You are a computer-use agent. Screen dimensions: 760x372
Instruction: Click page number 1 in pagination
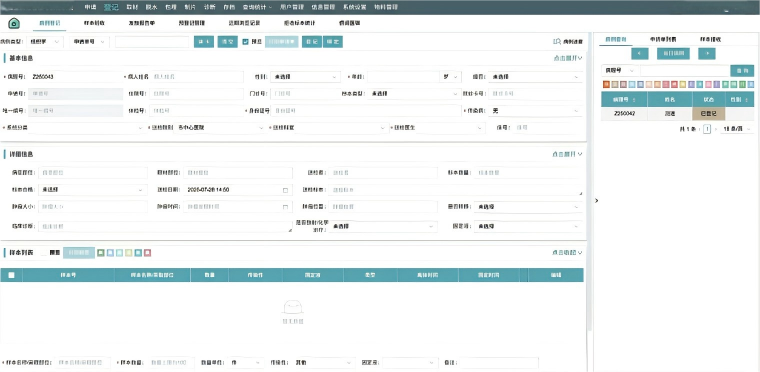[x=707, y=129]
